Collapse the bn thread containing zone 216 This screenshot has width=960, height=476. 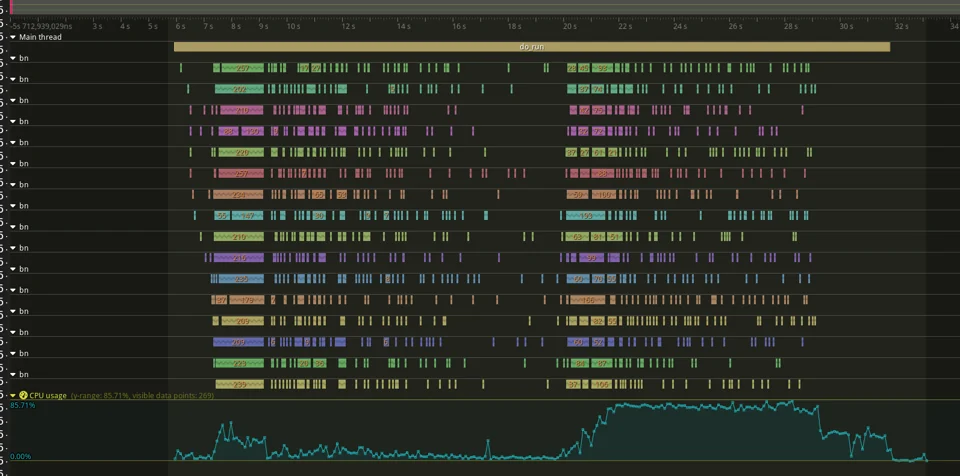coord(13,247)
